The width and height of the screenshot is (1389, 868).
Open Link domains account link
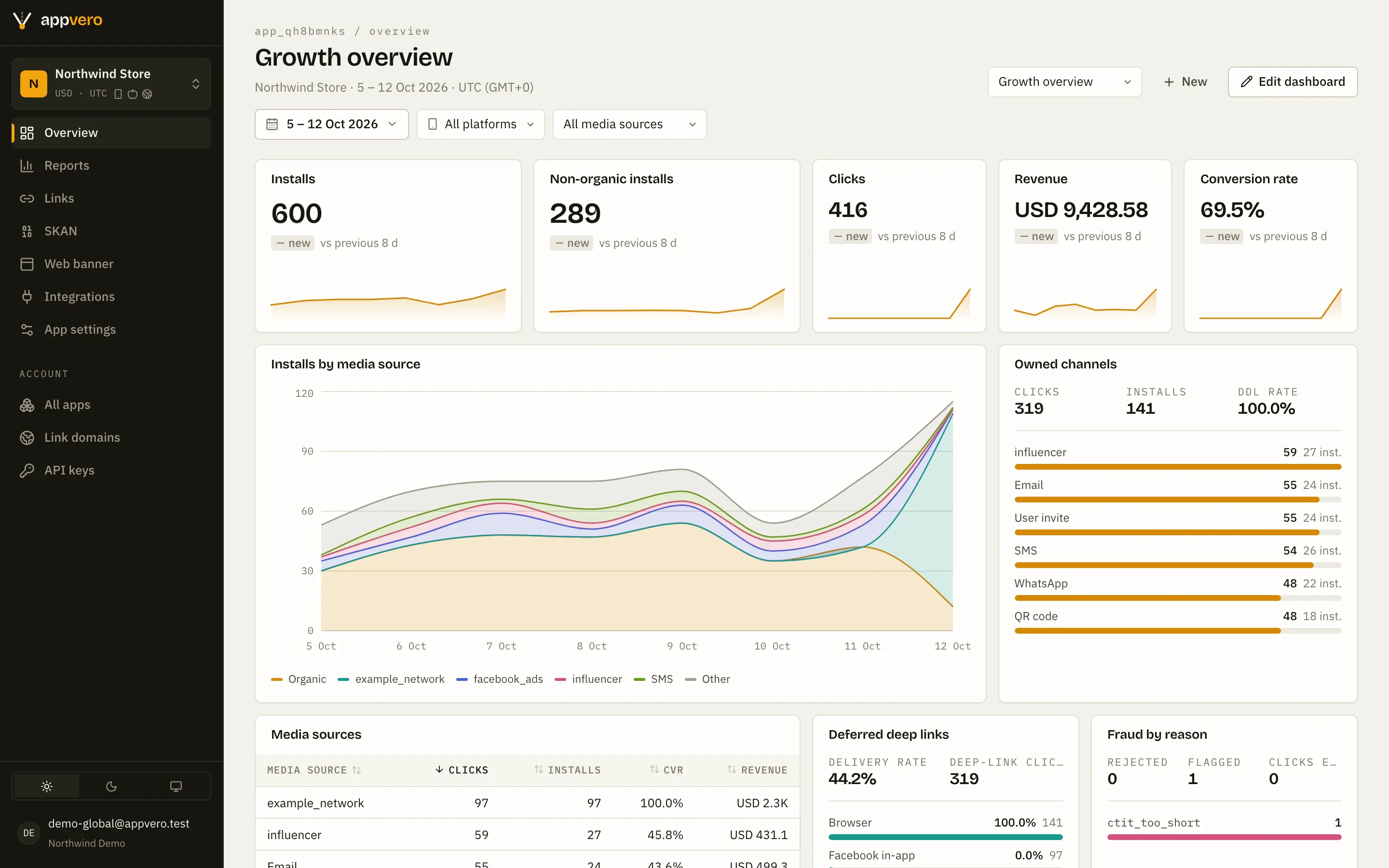(111, 437)
